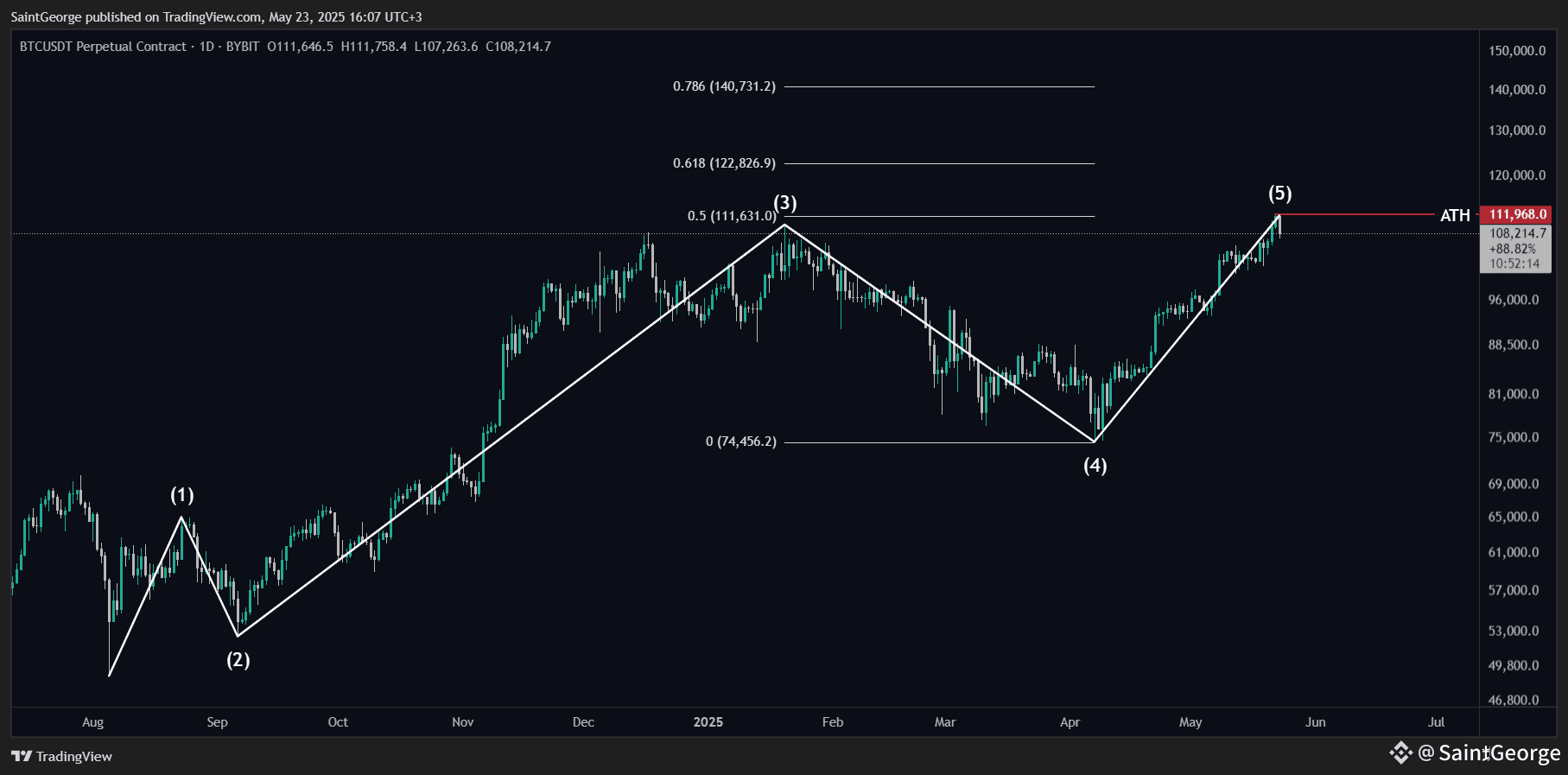
Task: Click Oct on the time axis
Action: click(x=338, y=722)
